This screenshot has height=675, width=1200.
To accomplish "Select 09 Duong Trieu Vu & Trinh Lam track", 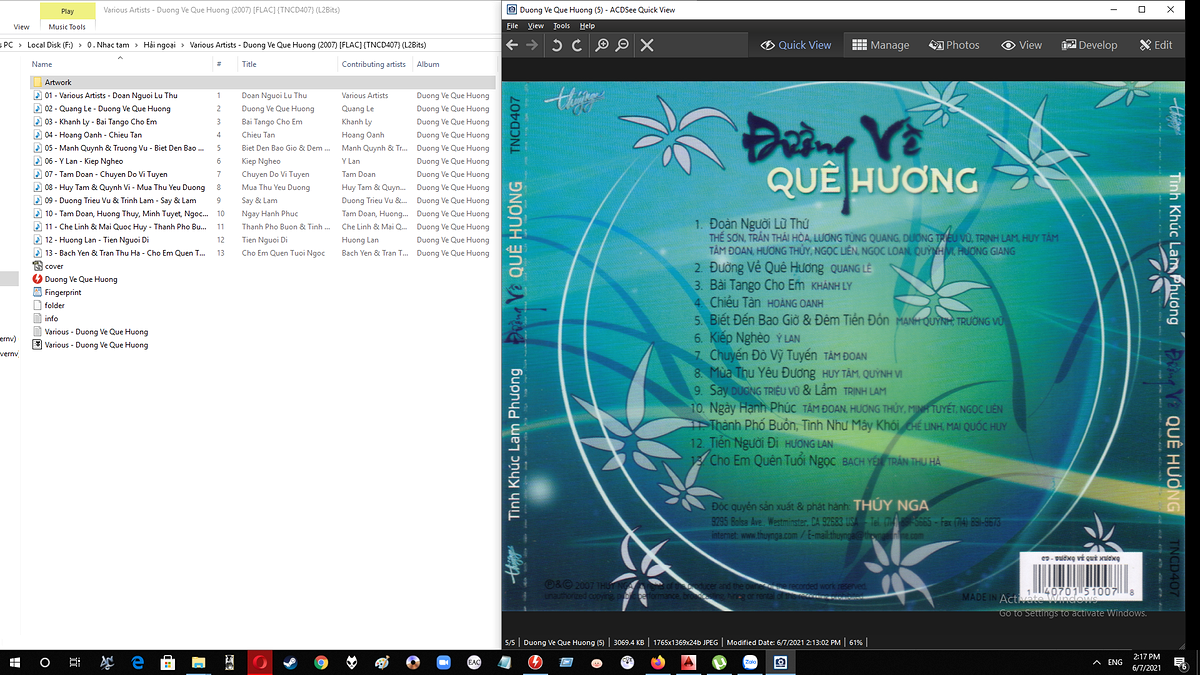I will point(120,200).
